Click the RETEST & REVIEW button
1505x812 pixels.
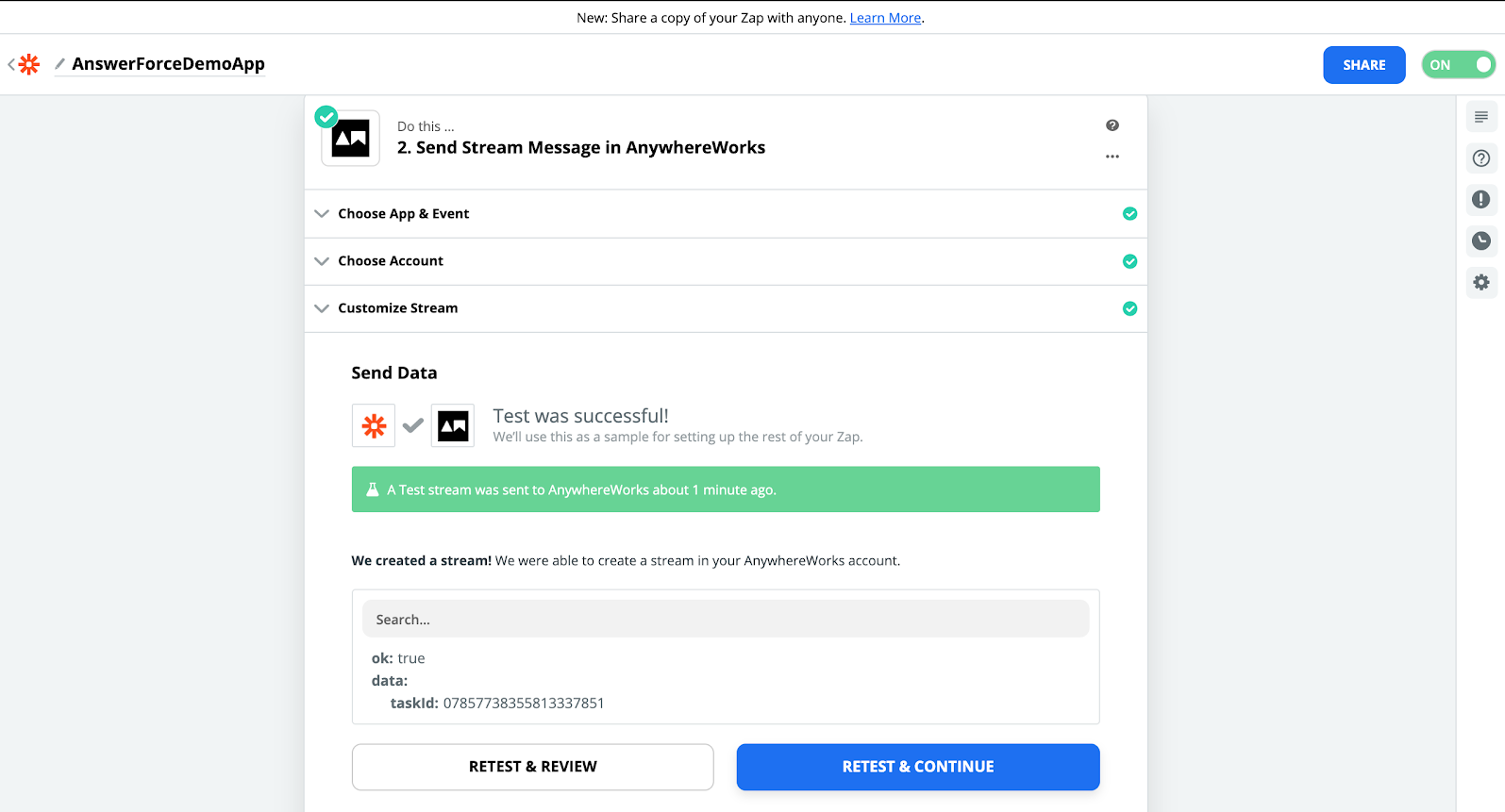(532, 767)
